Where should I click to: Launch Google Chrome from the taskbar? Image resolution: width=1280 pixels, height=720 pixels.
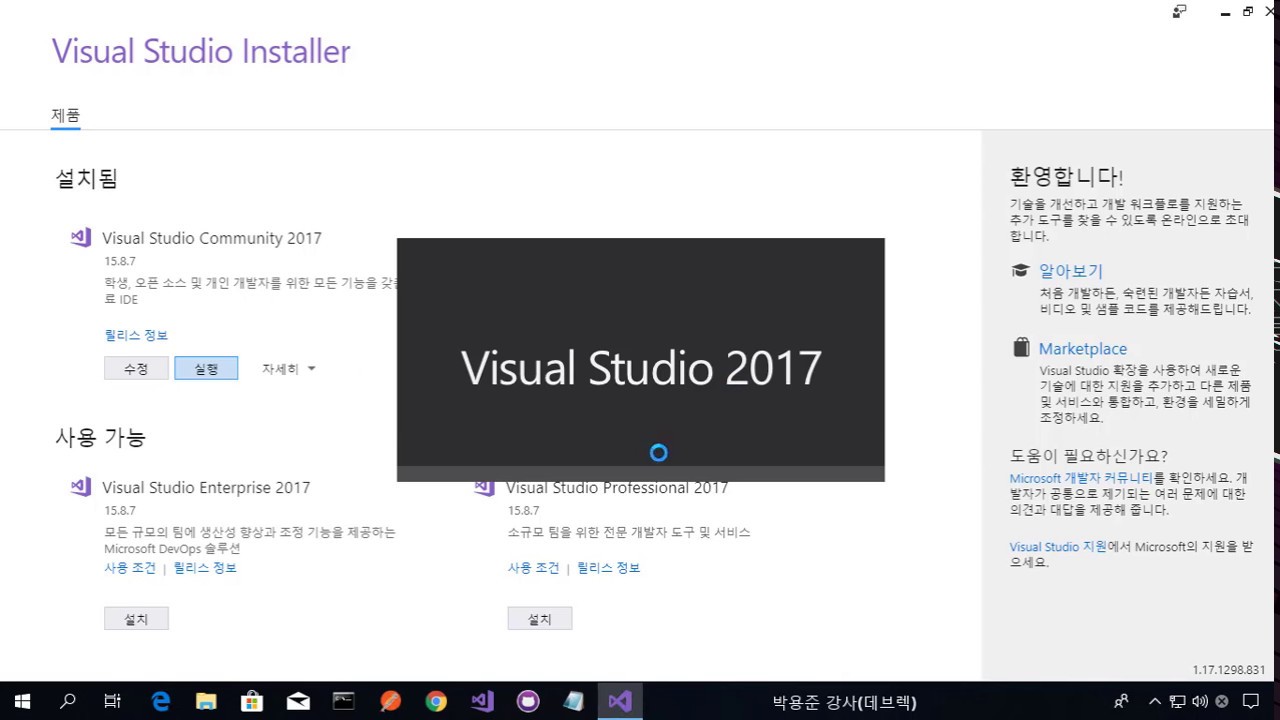[x=436, y=701]
